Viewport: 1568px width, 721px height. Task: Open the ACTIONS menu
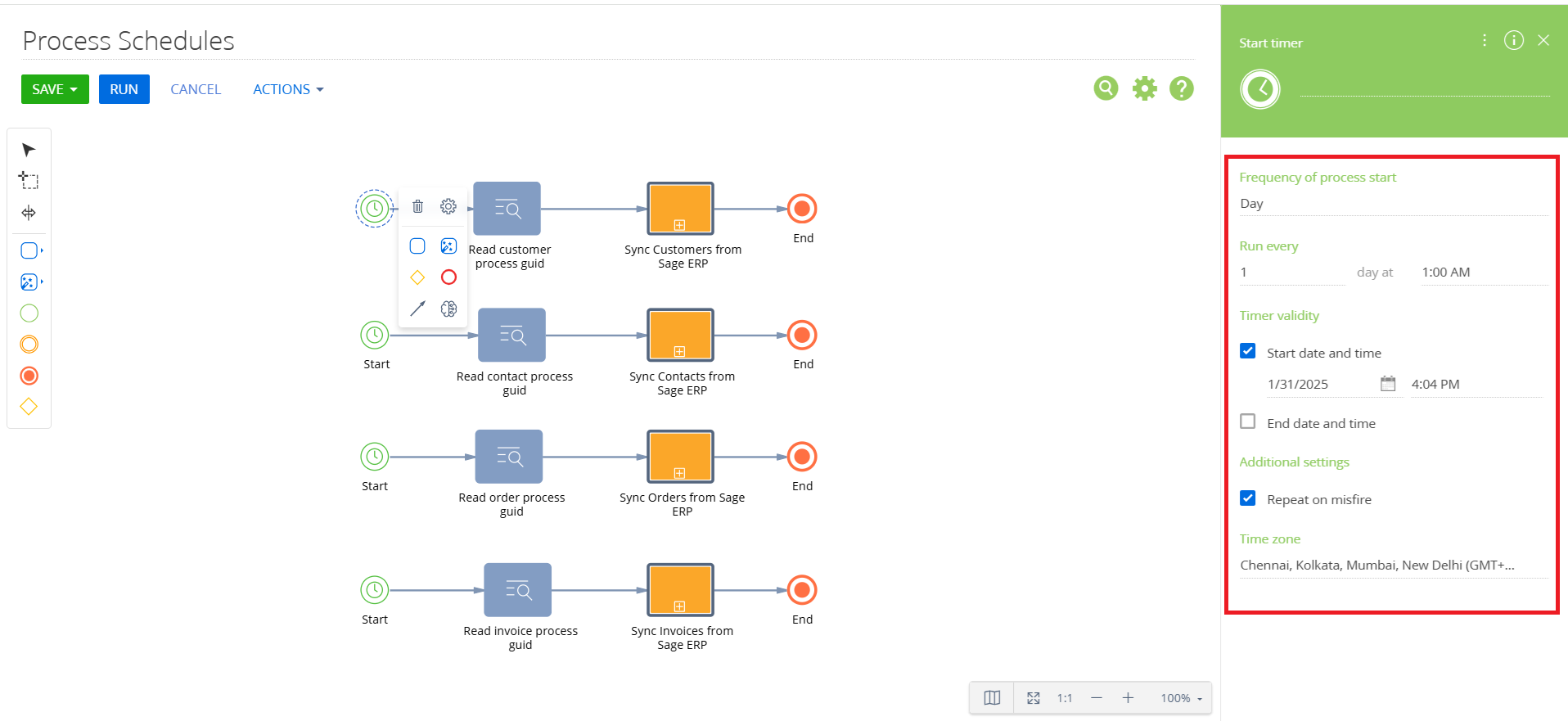click(287, 89)
